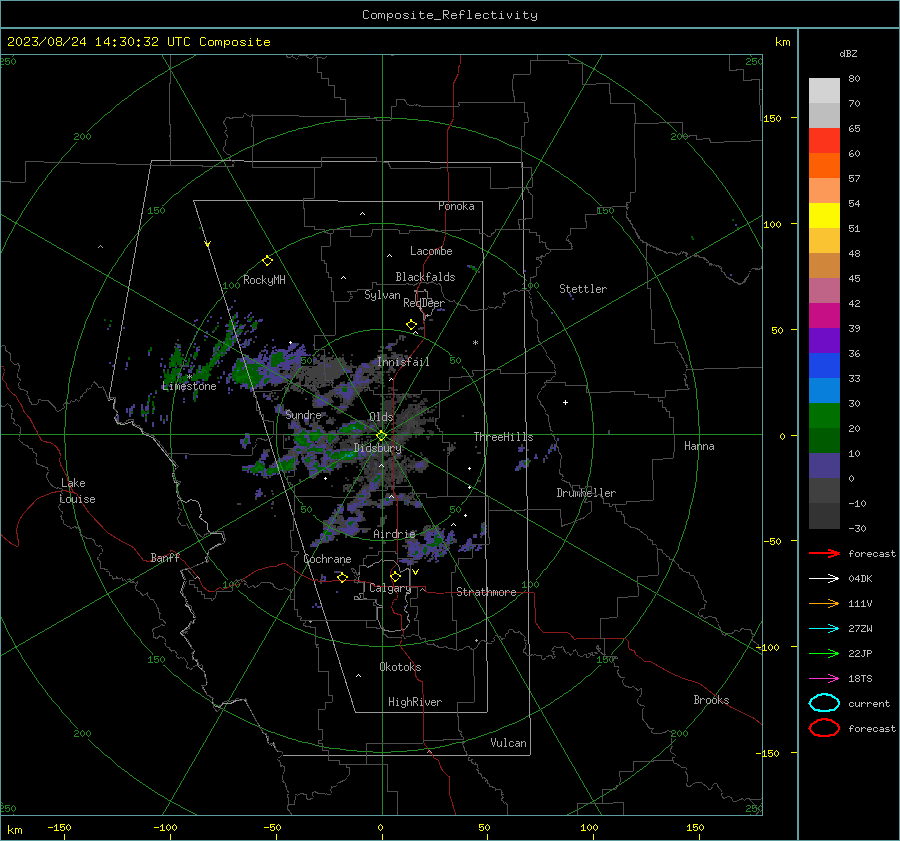Screen dimensions: 900x841
Task: Select the Ponoka label
Action: [456, 206]
